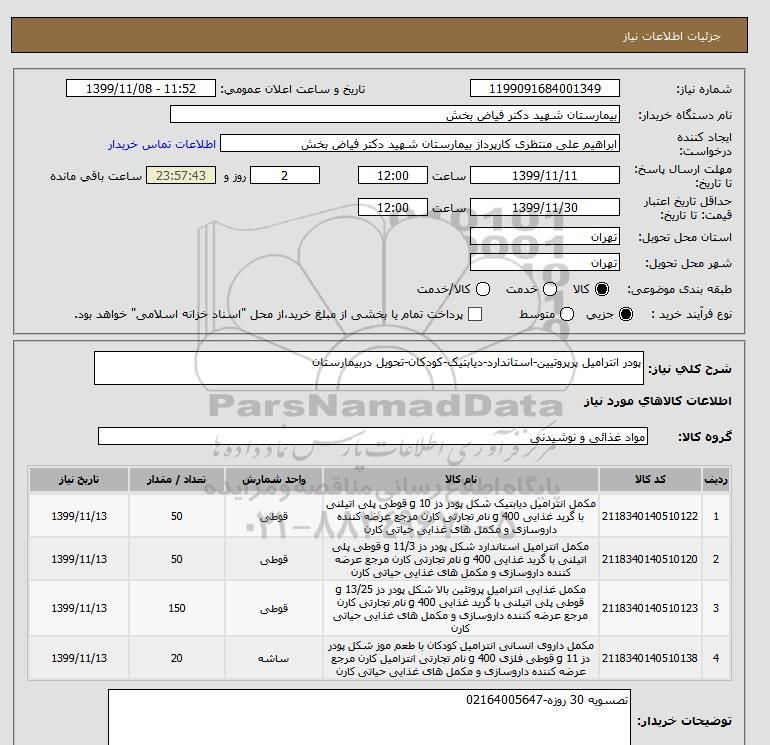
Task: Click the جزئیات اطلاعات نیاز page header
Action: (x=671, y=36)
